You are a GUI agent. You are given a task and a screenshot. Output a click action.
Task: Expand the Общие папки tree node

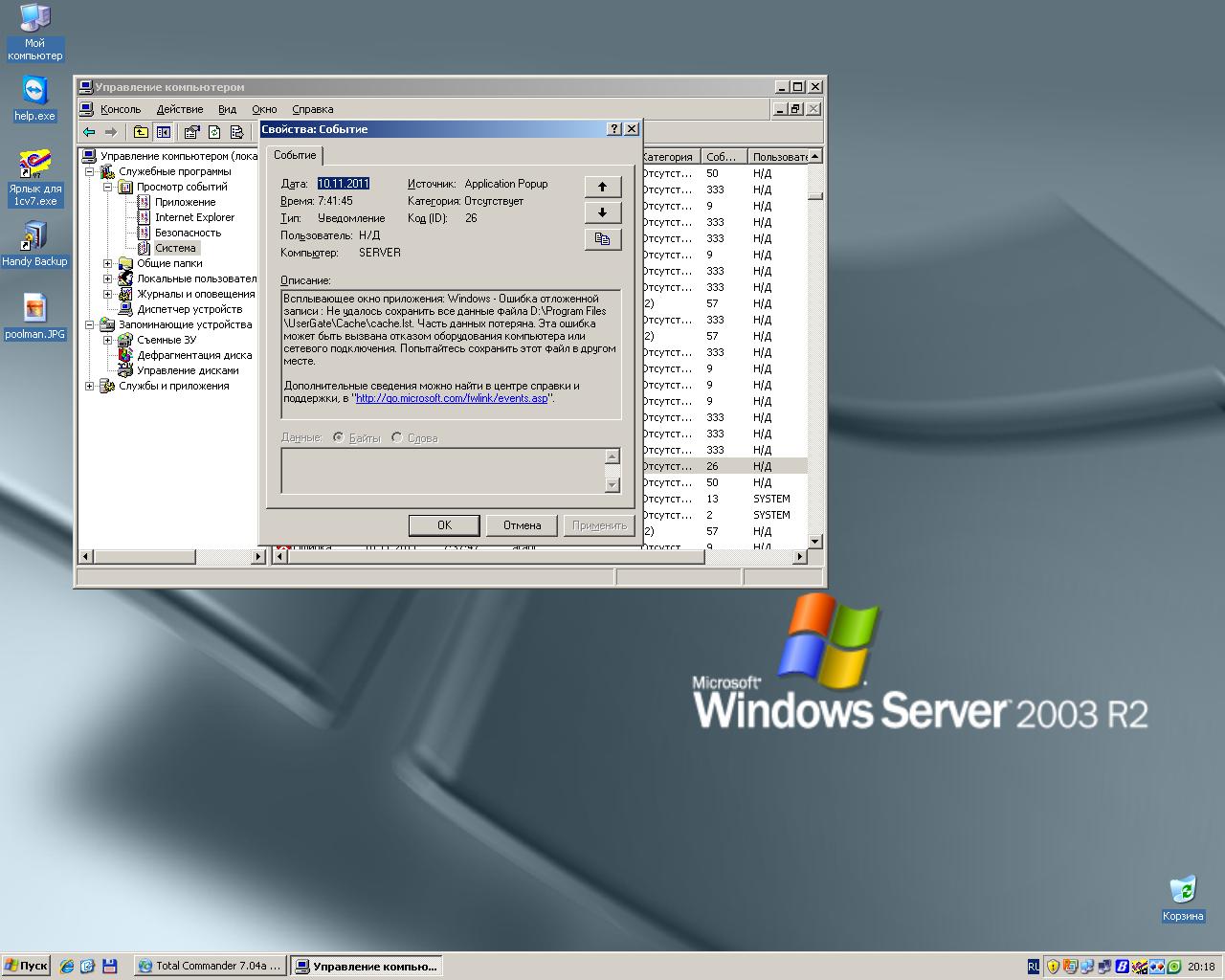pos(108,264)
